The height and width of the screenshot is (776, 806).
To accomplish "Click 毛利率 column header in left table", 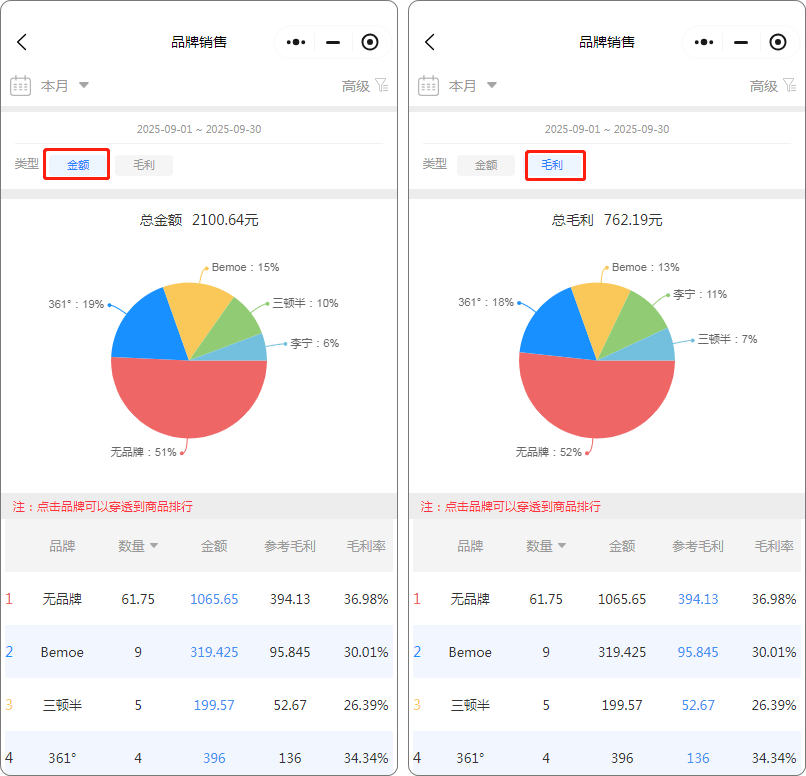I will pyautogui.click(x=366, y=546).
